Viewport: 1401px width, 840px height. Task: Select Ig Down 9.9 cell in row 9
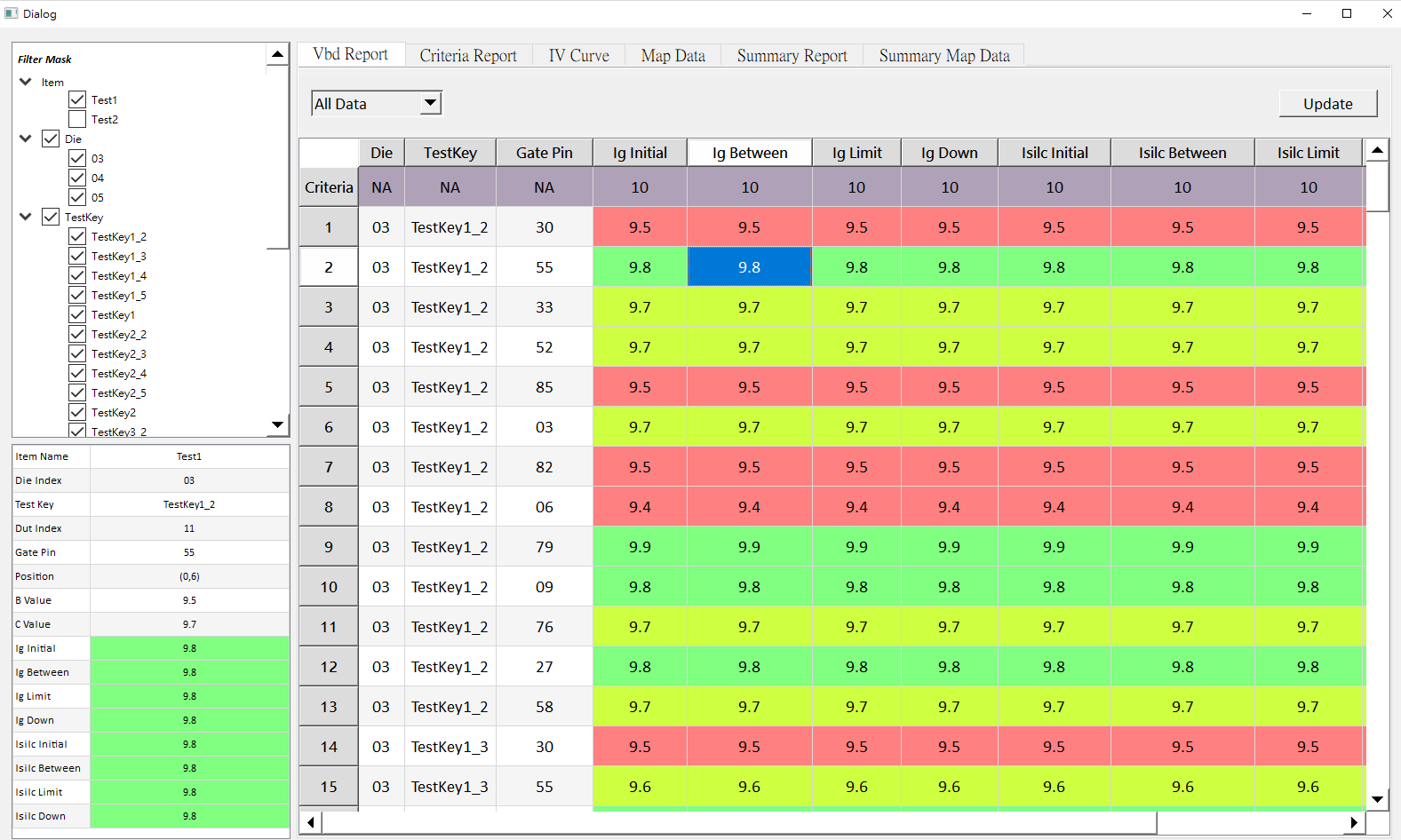point(950,547)
